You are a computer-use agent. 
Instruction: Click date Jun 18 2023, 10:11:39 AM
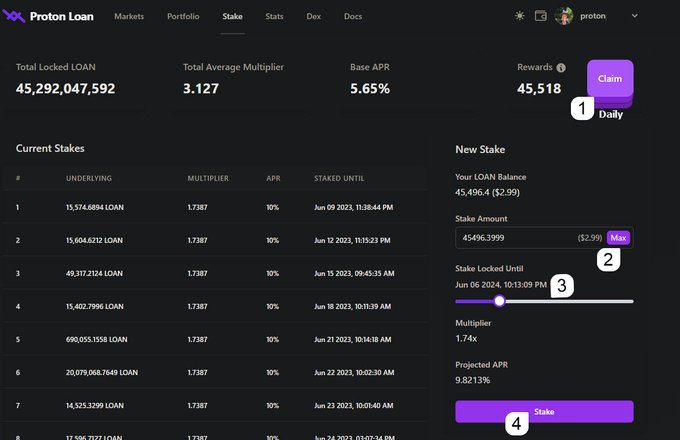pos(353,306)
